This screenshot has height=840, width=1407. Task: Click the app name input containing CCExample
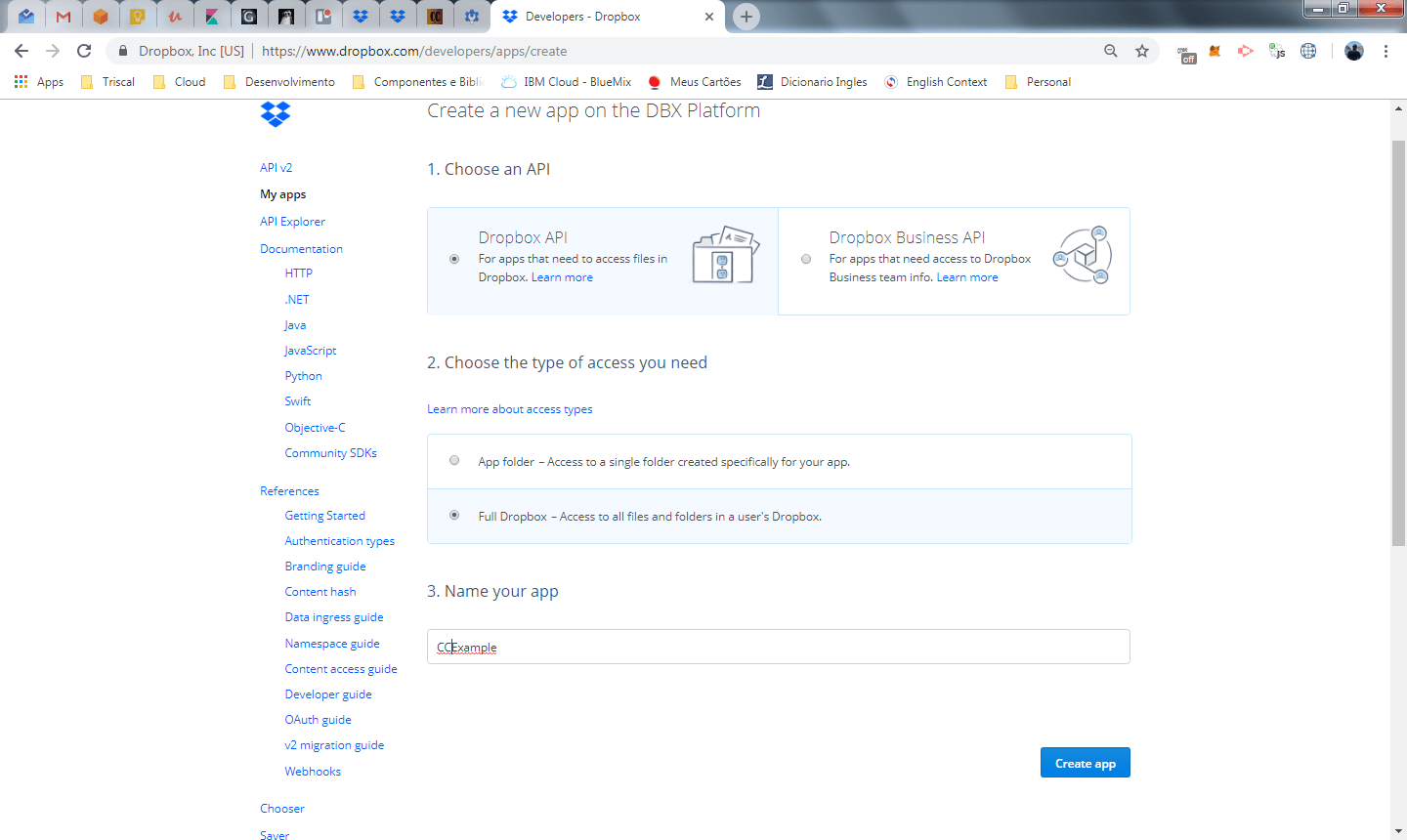(x=779, y=647)
